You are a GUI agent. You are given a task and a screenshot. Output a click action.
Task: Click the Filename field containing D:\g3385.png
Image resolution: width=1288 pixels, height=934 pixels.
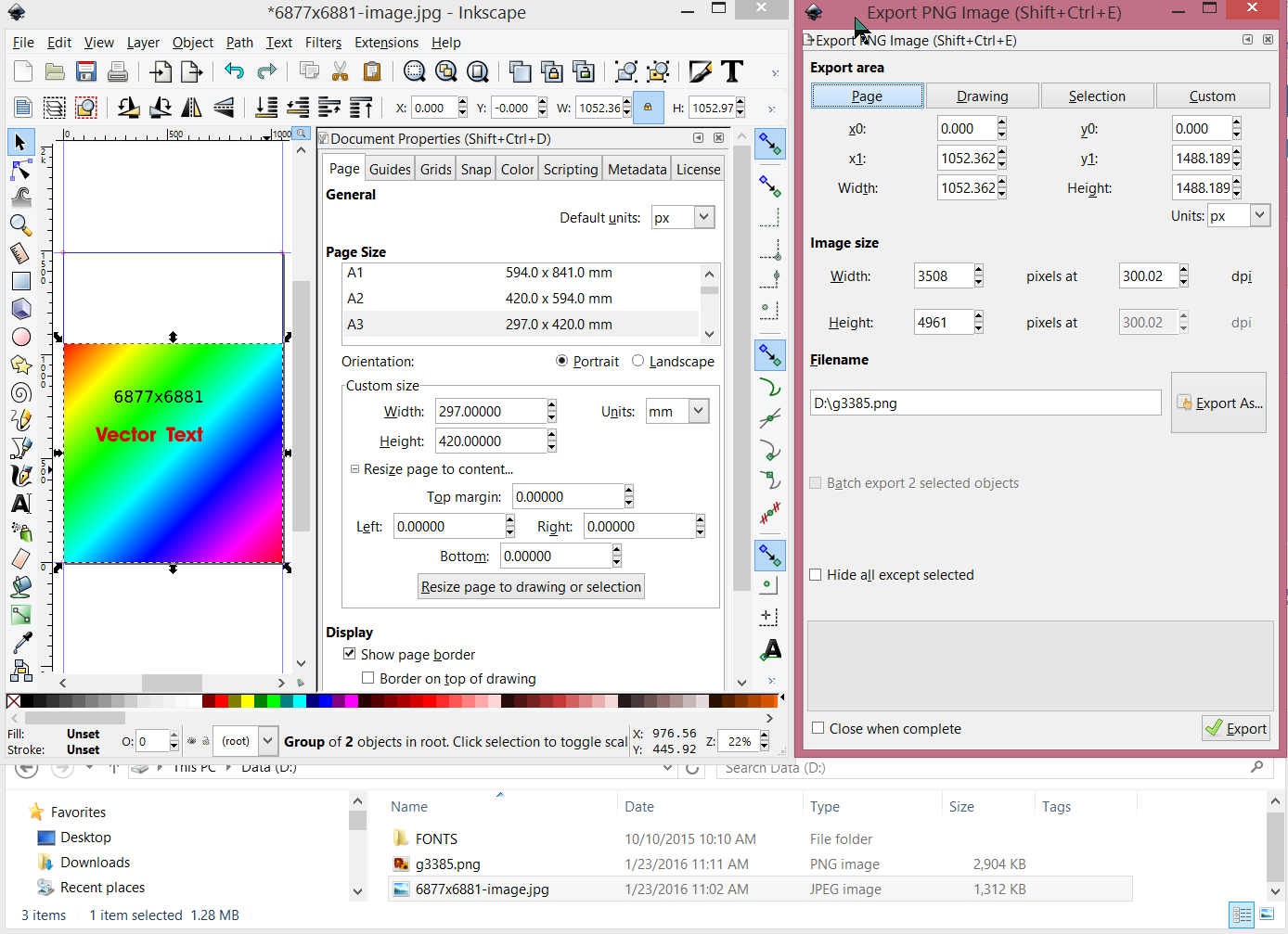(985, 403)
